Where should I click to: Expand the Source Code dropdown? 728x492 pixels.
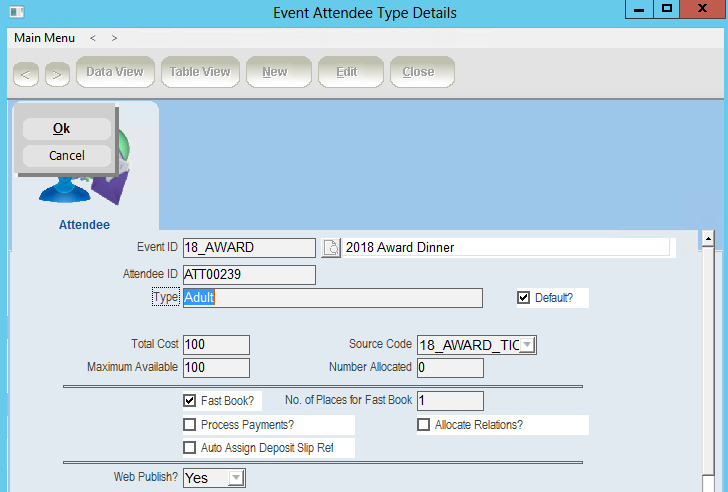point(528,345)
